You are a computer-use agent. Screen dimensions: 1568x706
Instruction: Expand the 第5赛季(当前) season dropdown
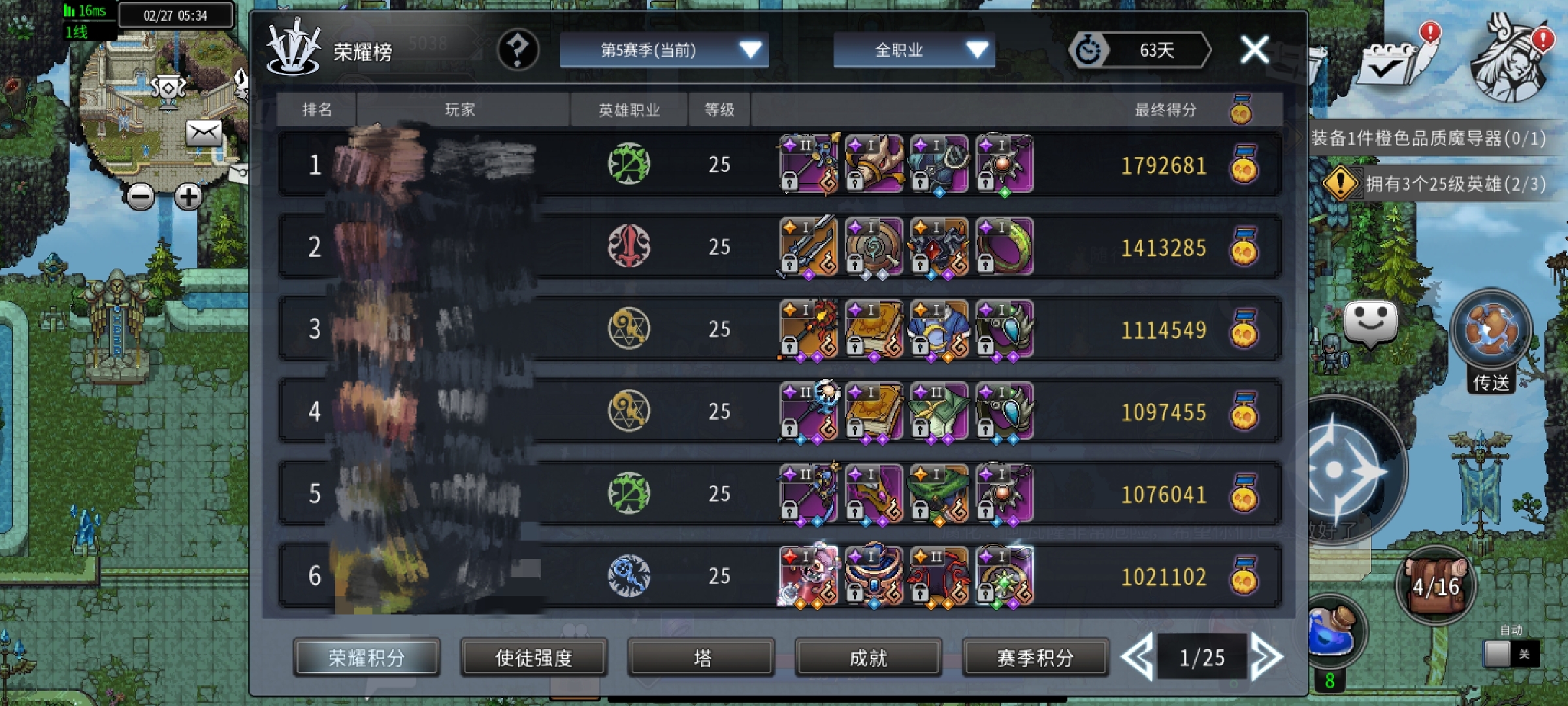point(664,50)
